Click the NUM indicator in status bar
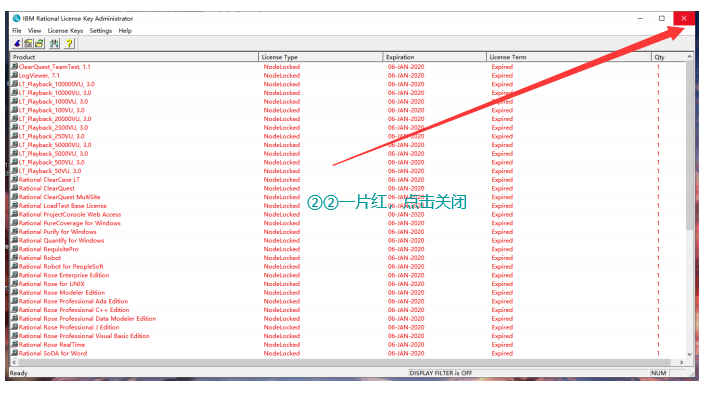 tap(658, 373)
